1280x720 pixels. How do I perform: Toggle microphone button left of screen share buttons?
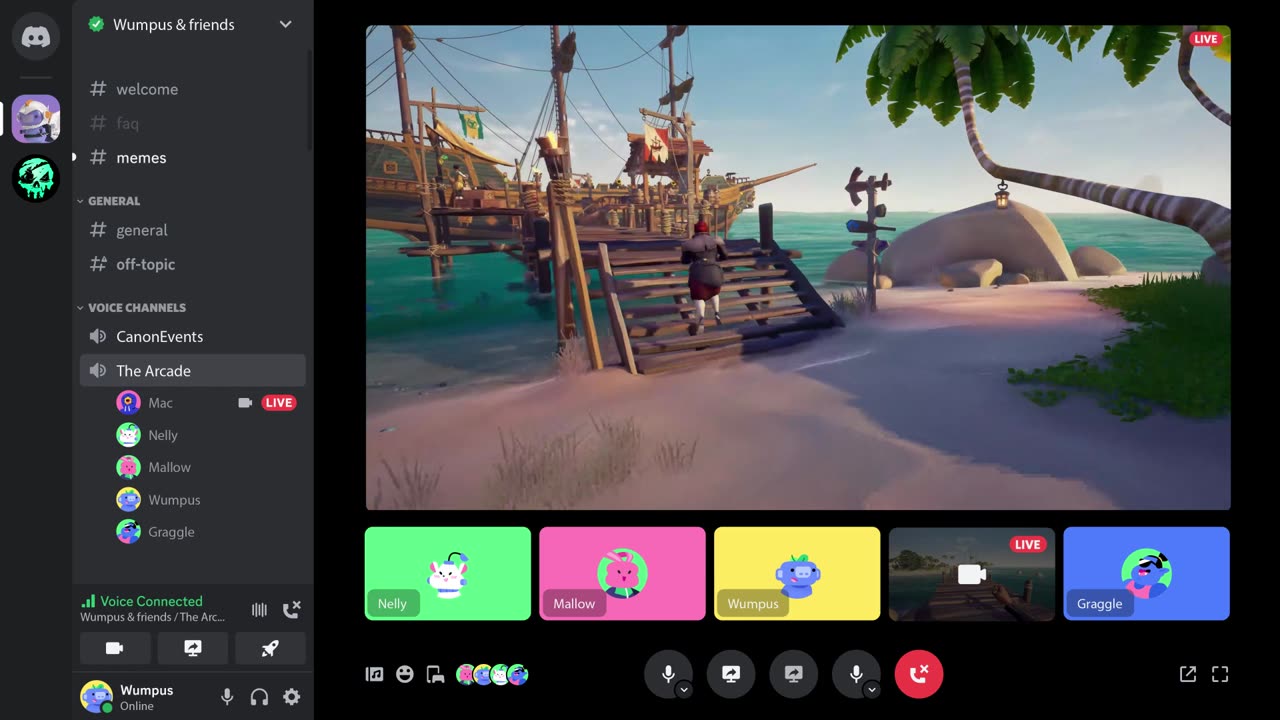668,674
